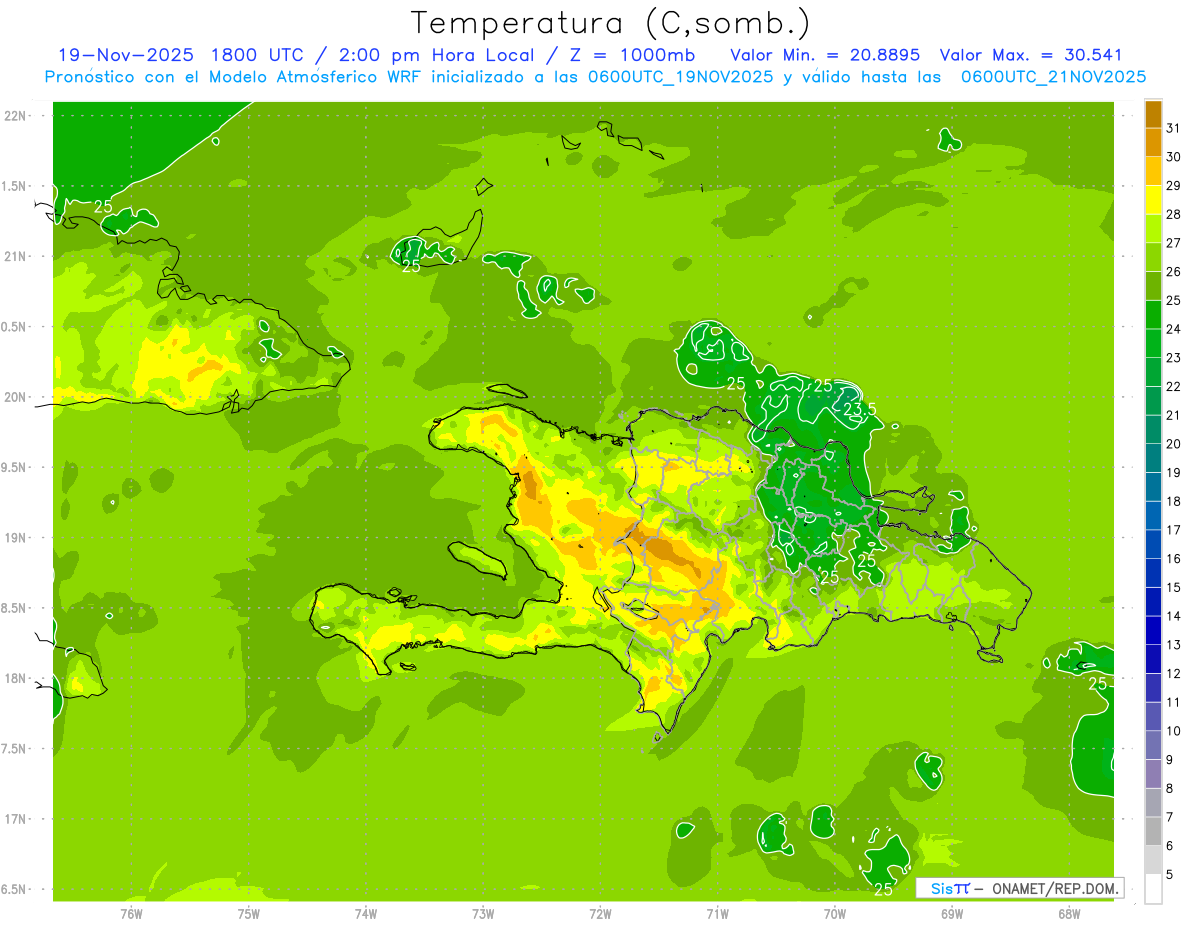Click the "22N" latitude axis label
The height and width of the screenshot is (927, 1200).
14,116
